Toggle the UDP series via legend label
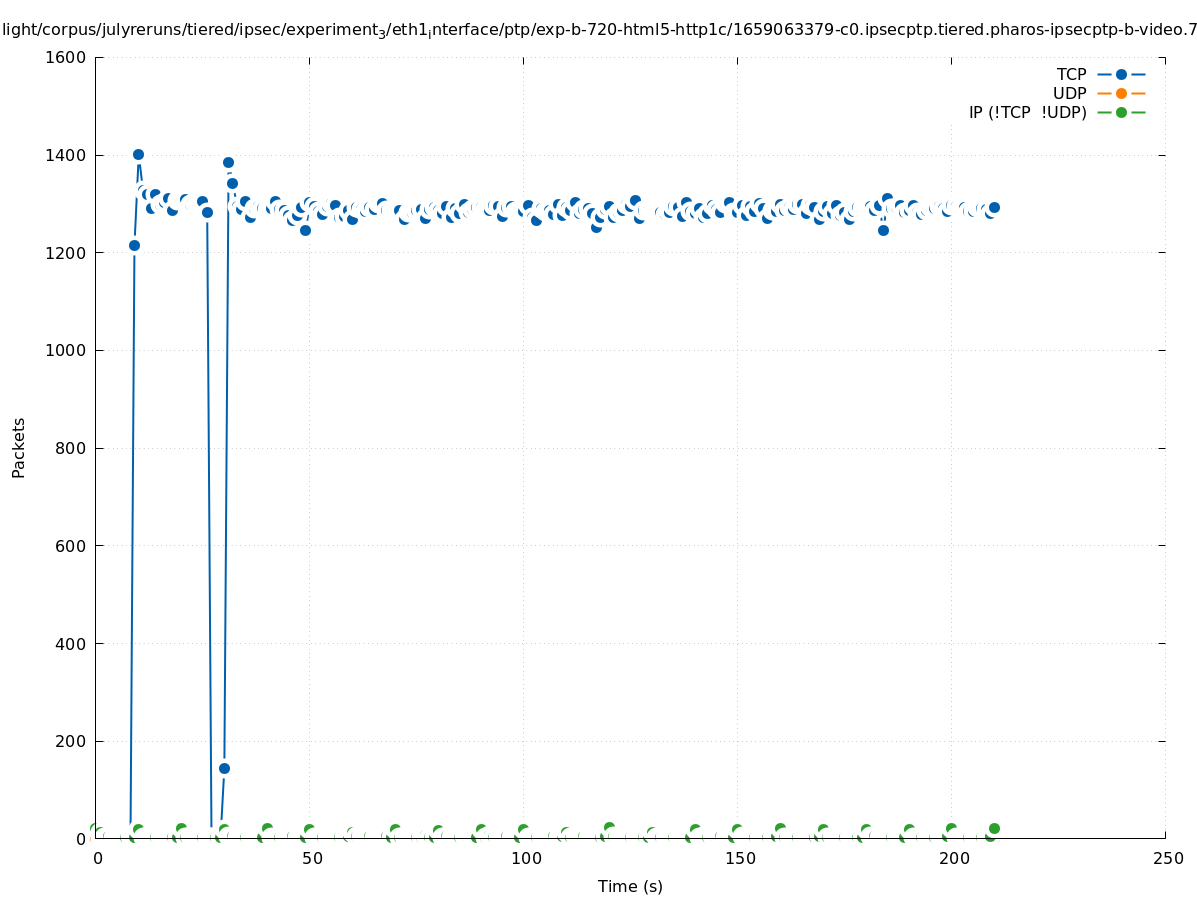Image resolution: width=1197 pixels, height=900 pixels. tap(1069, 93)
